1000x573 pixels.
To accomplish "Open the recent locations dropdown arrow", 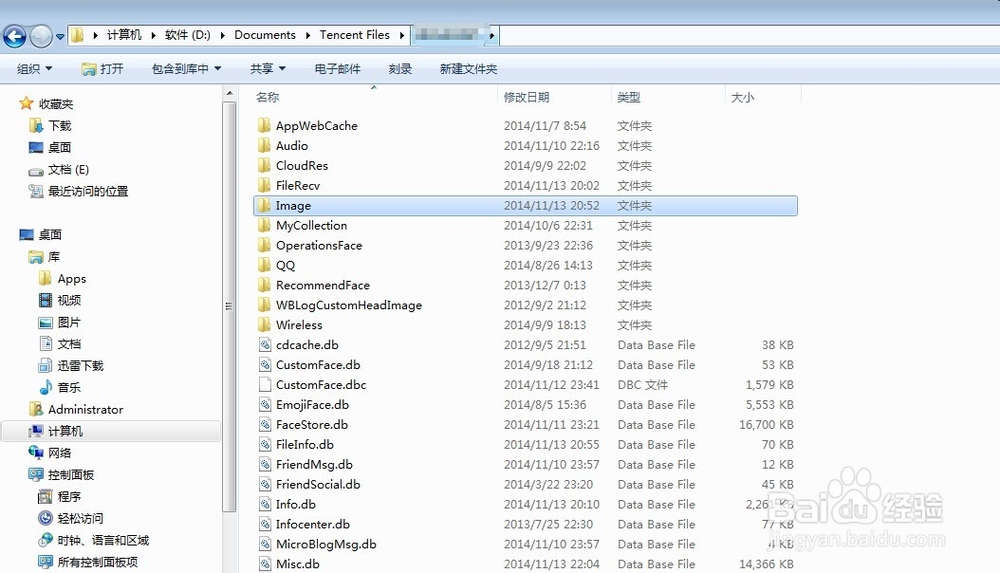I will (60, 37).
